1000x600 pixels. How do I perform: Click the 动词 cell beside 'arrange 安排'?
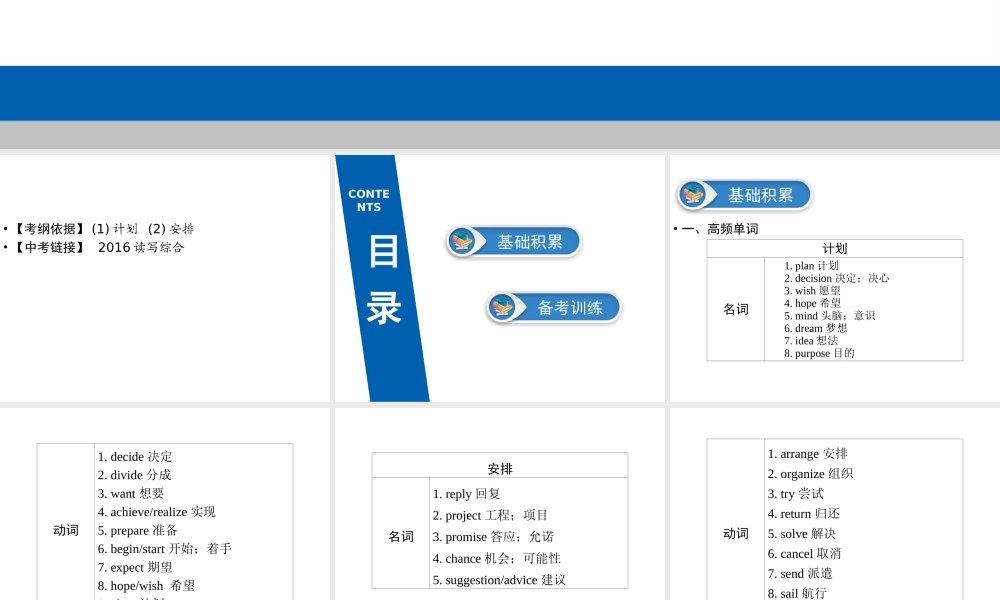click(736, 534)
